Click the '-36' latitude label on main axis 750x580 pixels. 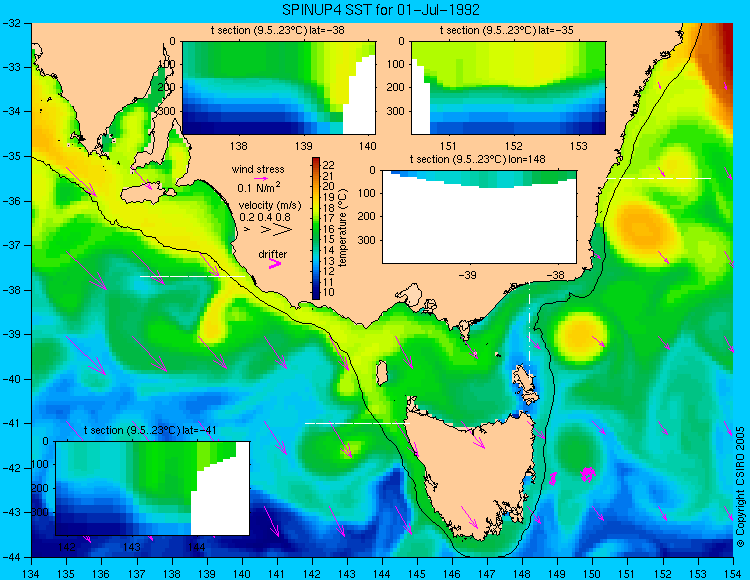tap(11, 201)
